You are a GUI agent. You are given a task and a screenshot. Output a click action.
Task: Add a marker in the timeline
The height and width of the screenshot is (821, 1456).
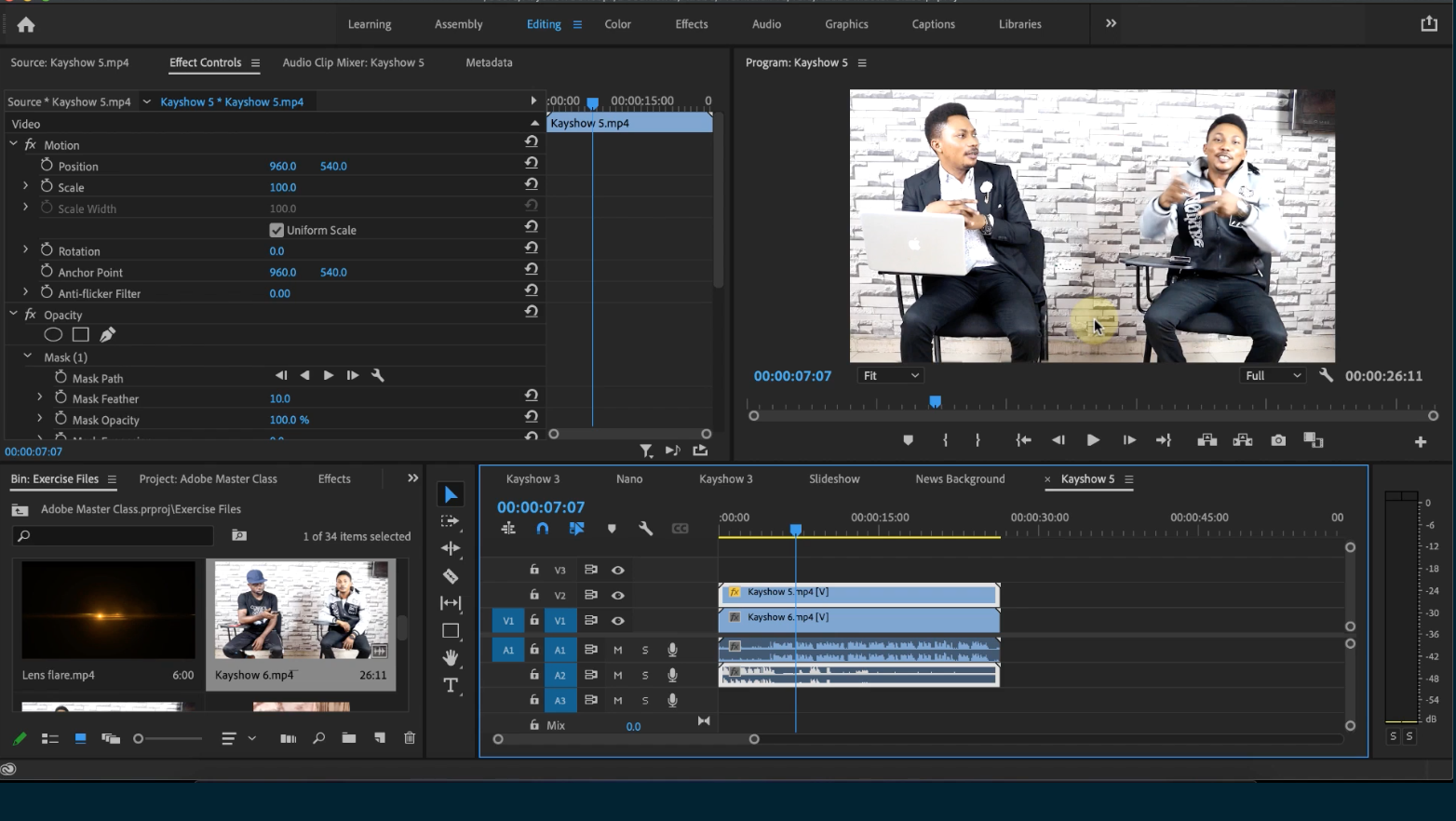click(612, 529)
